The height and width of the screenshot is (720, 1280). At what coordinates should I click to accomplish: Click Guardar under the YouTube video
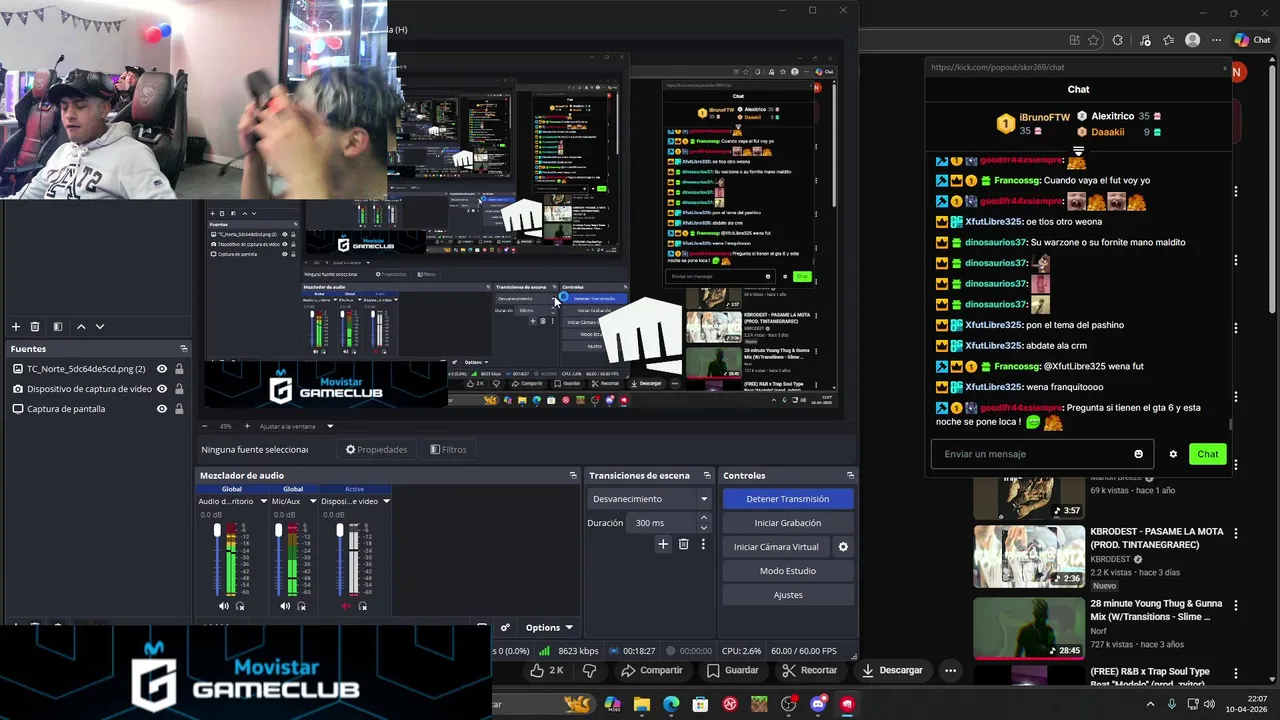[733, 670]
